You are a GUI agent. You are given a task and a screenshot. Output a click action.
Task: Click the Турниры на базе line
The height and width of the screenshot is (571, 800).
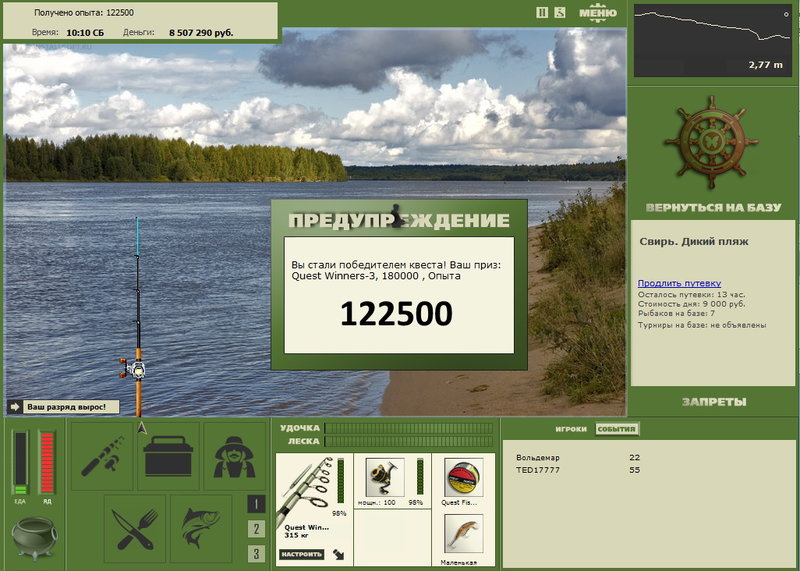(x=702, y=325)
